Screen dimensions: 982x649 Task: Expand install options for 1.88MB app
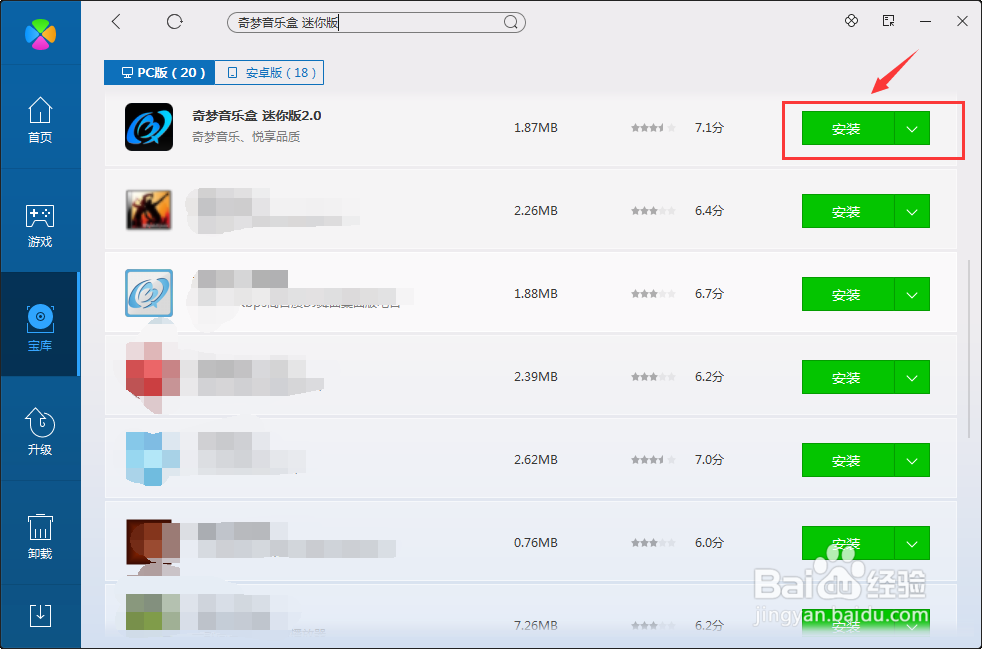click(912, 294)
